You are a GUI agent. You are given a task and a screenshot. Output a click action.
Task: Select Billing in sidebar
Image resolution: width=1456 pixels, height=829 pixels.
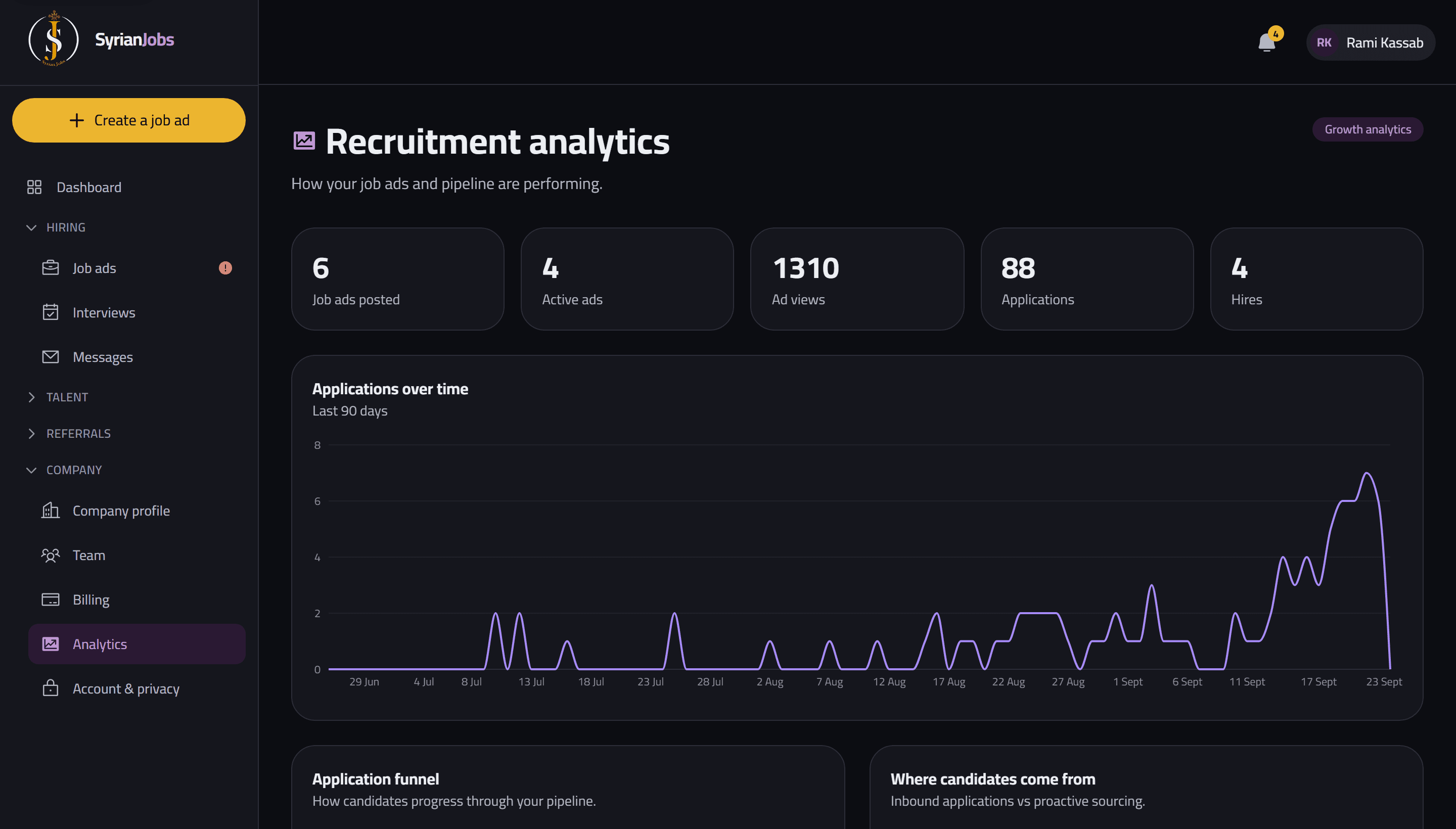(x=136, y=600)
